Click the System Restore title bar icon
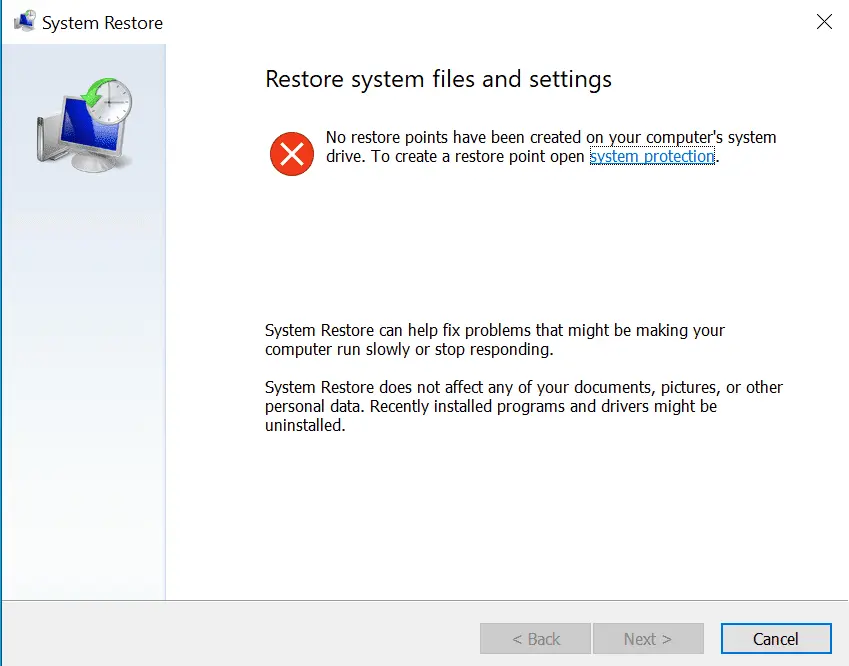Screen dimensions: 849x666 coord(24,22)
